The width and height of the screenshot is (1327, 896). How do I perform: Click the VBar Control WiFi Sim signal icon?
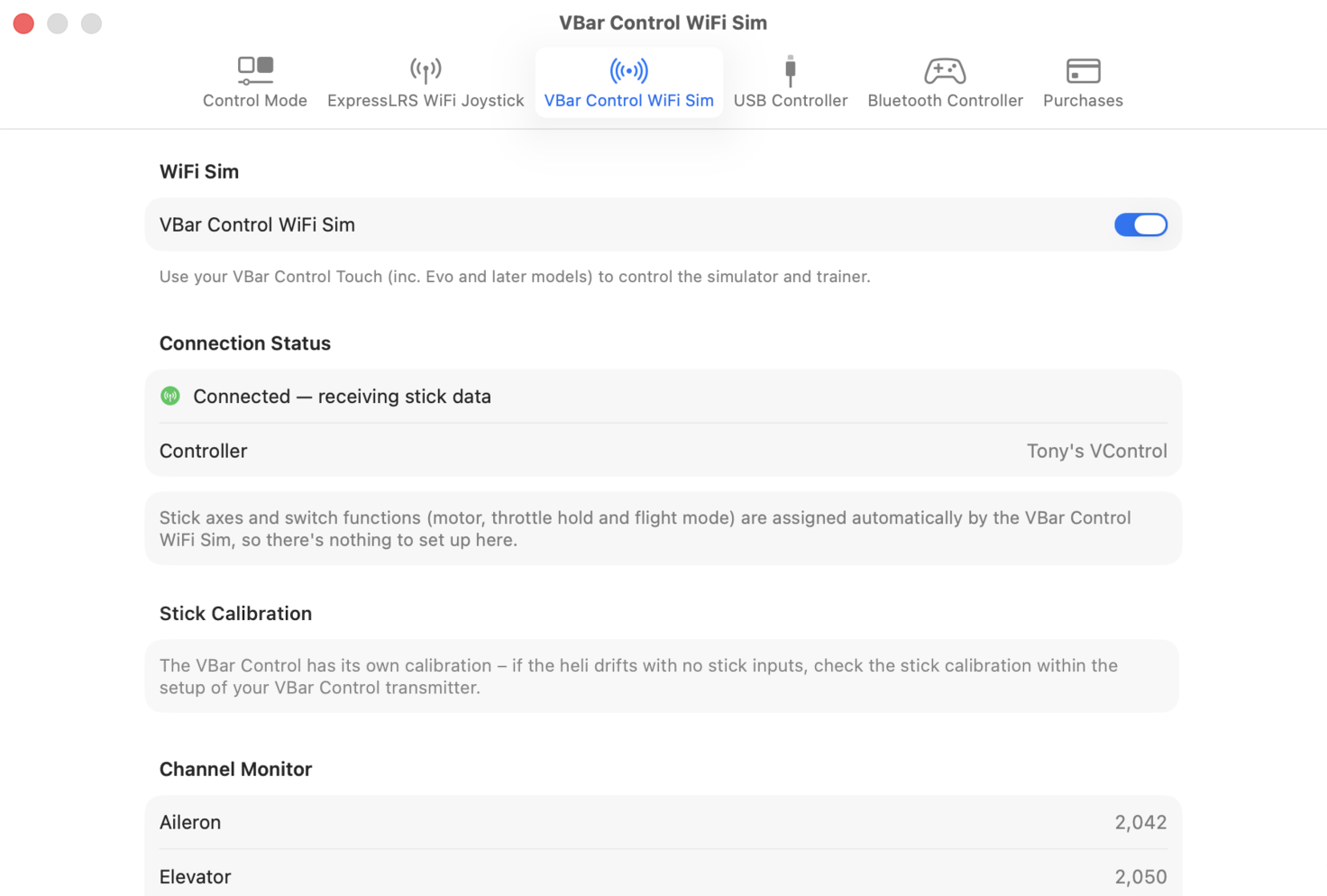(628, 70)
